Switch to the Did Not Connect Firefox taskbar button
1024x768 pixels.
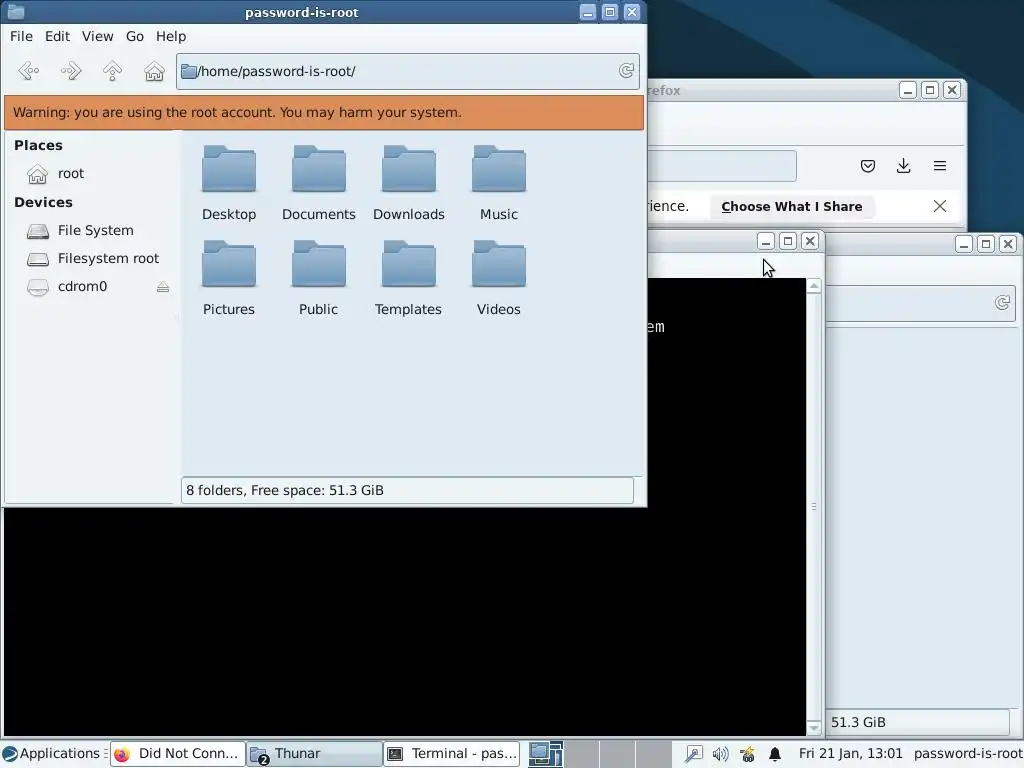[x=178, y=754]
